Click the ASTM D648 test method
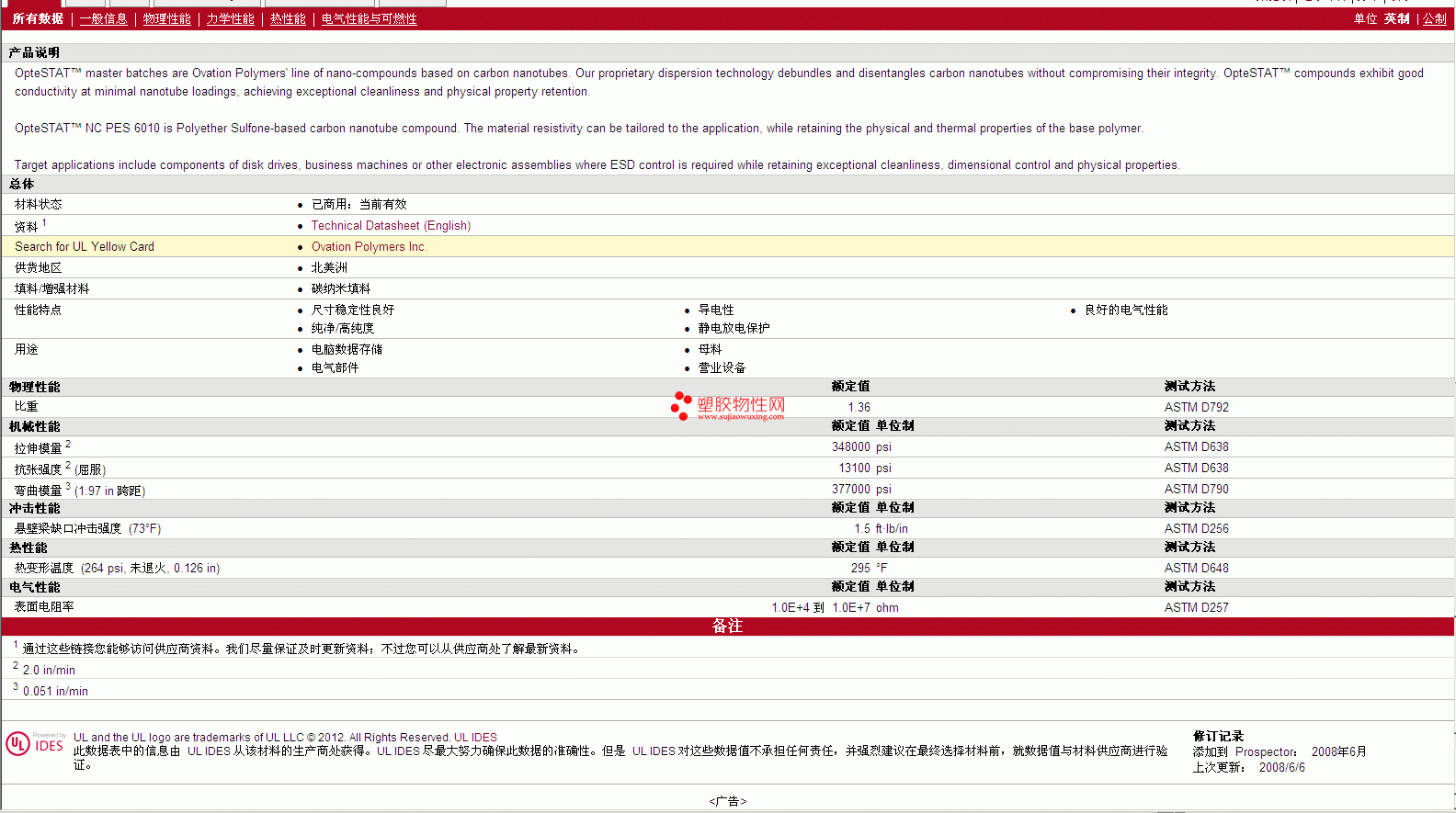Screen dimensions: 1456x813 coord(1196,568)
